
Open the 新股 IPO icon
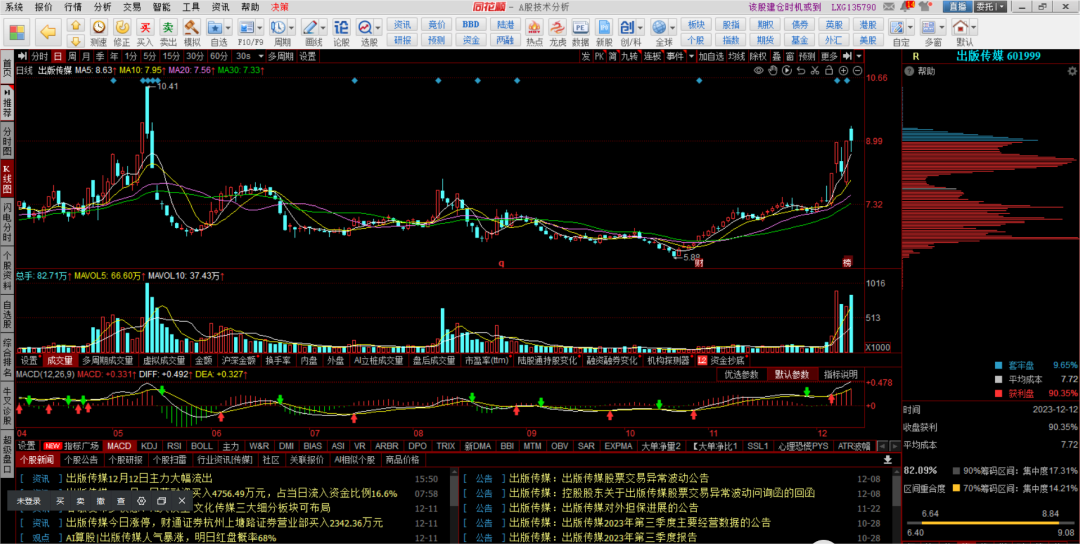pyautogui.click(x=604, y=27)
